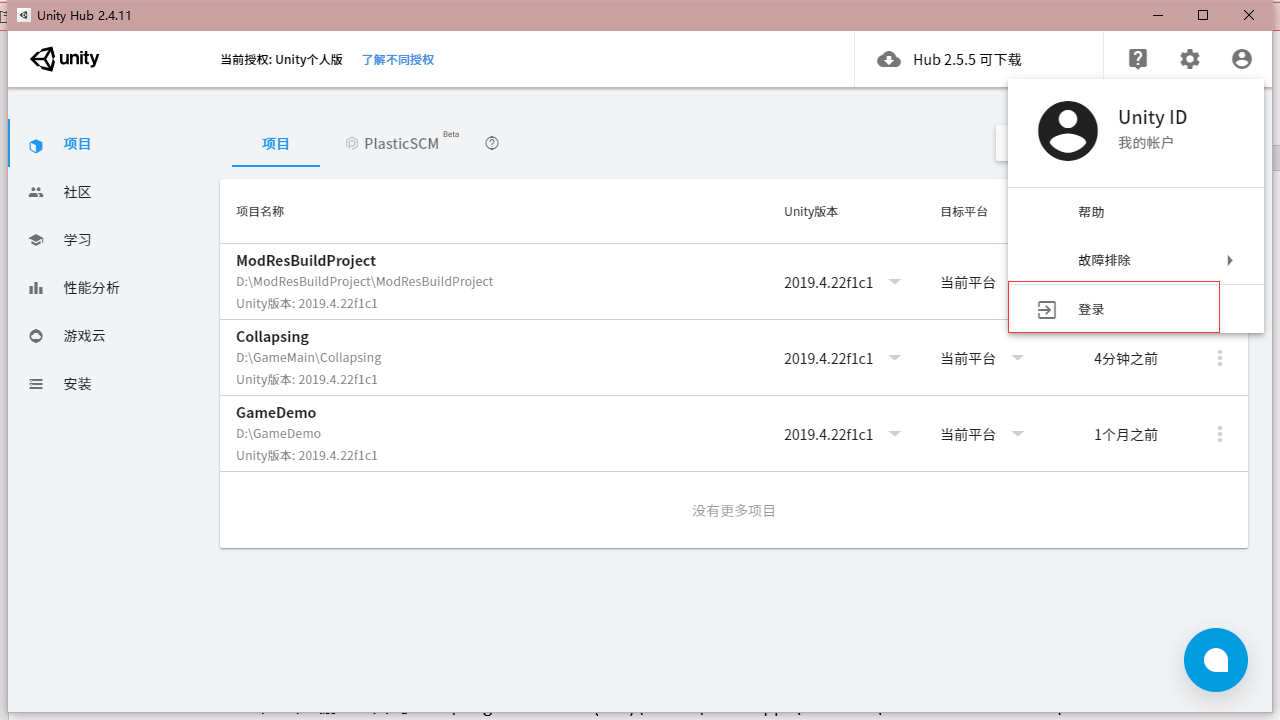The width and height of the screenshot is (1280, 720).
Task: Open the three-dot menu for Collapsing
Action: coord(1220,358)
